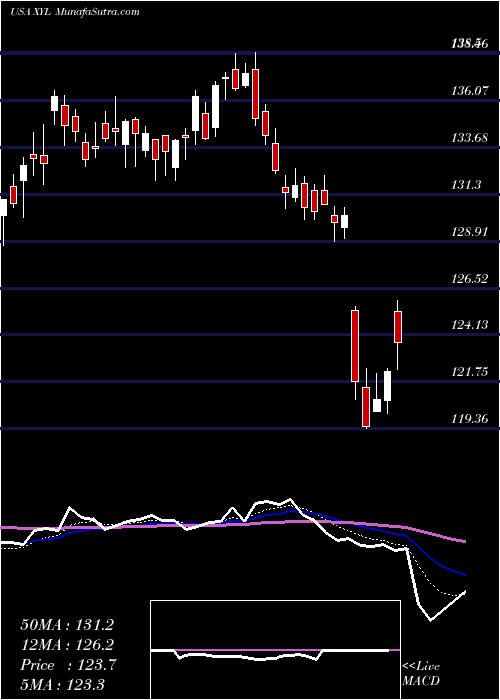This screenshot has height=700, width=500.
Task: Click the 119.36 price level label
Action: 469,418
